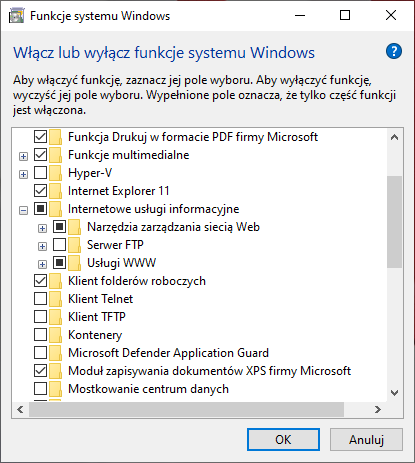This screenshot has height=463, width=415.
Task: Click the Internet Explorer 11 folder icon
Action: (x=55, y=191)
